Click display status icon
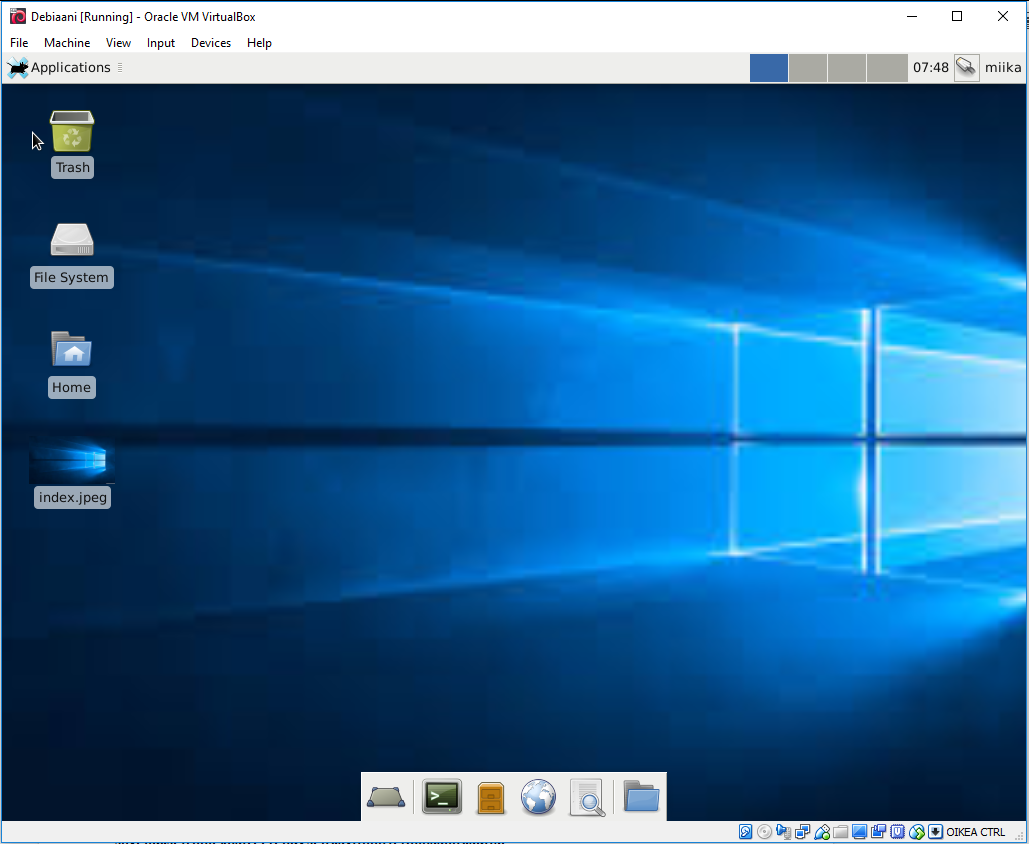This screenshot has height=844, width=1029. click(x=859, y=832)
